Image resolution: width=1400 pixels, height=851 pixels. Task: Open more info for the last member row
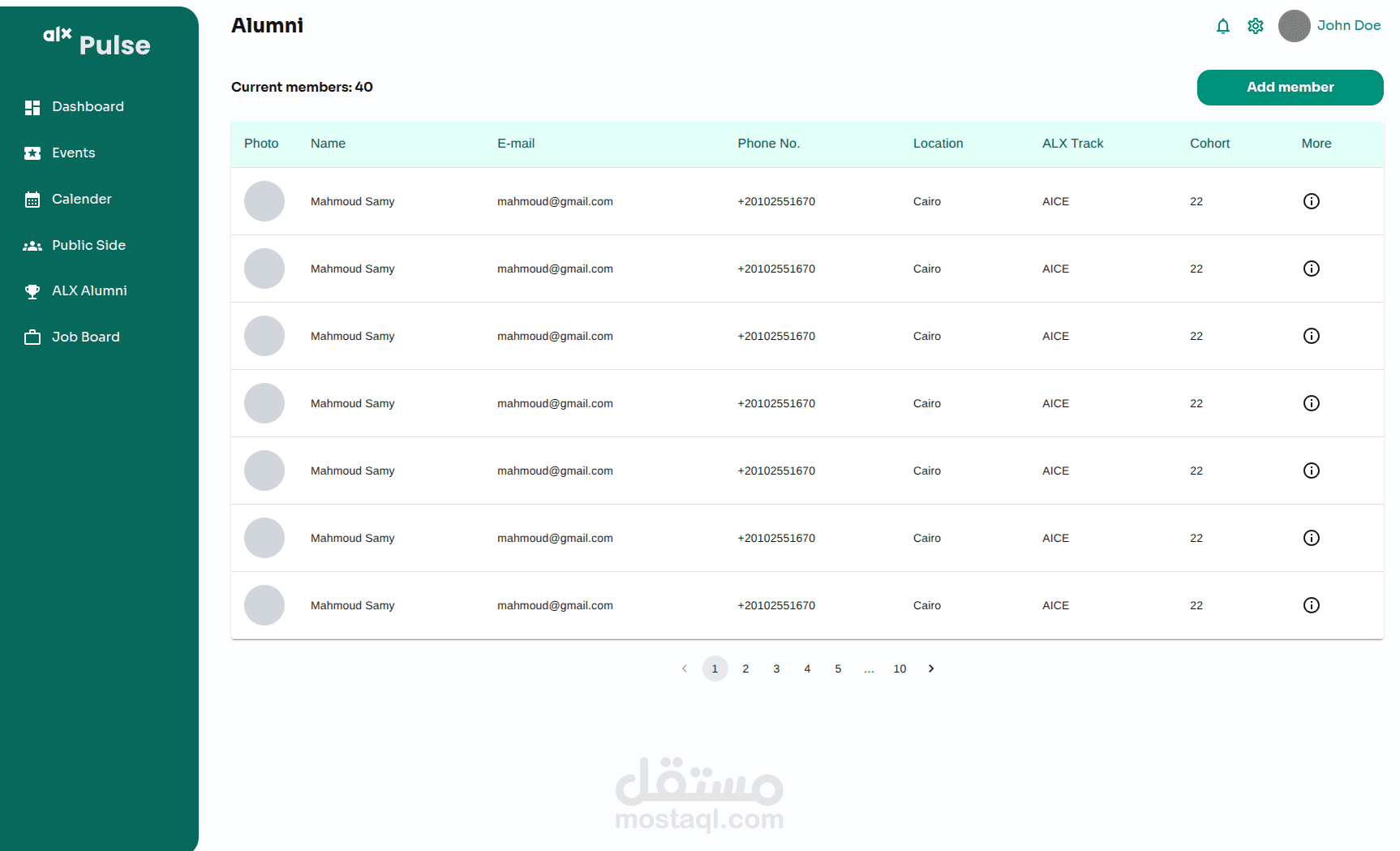click(x=1312, y=605)
